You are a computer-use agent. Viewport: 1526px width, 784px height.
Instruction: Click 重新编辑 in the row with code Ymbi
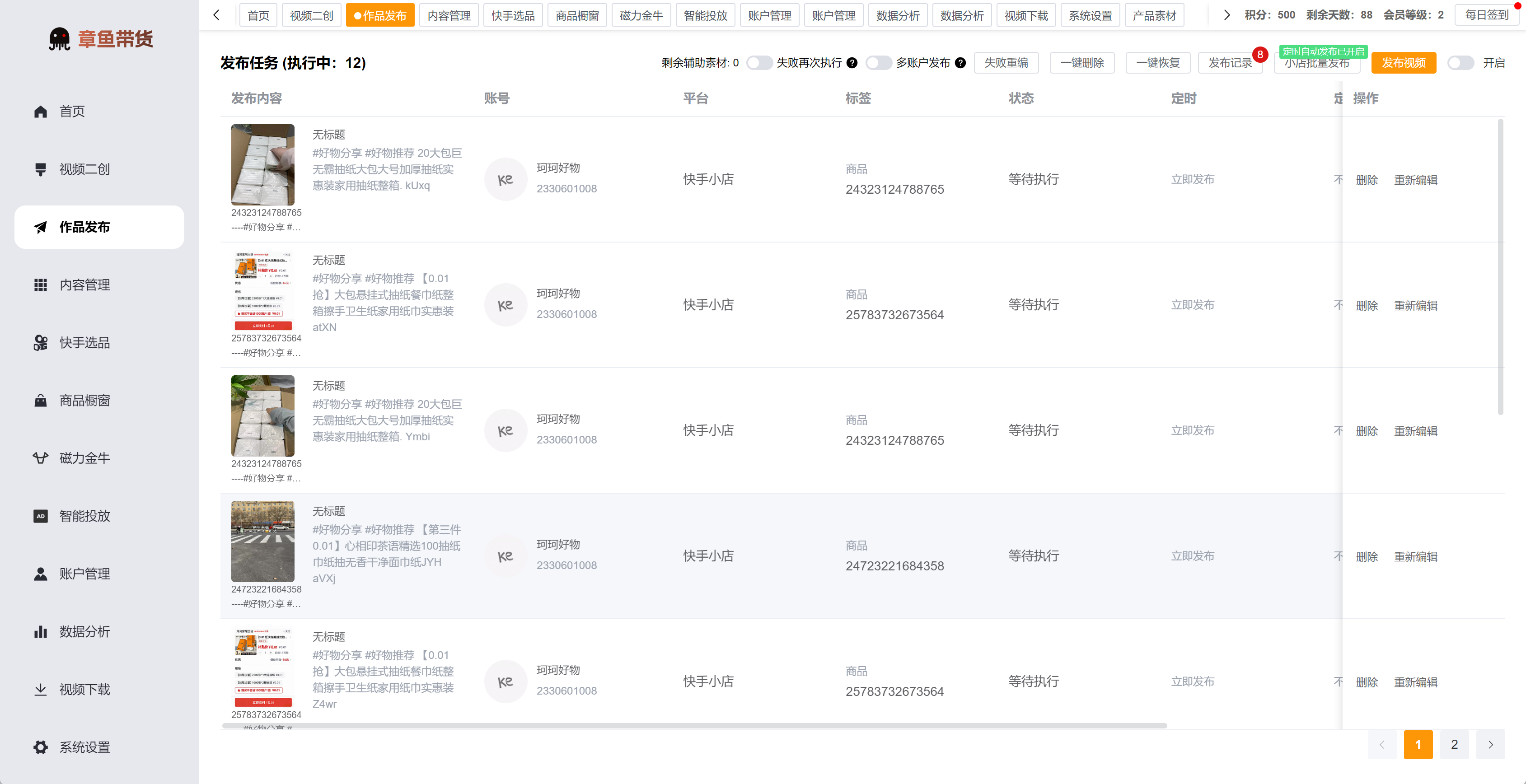pos(1415,431)
